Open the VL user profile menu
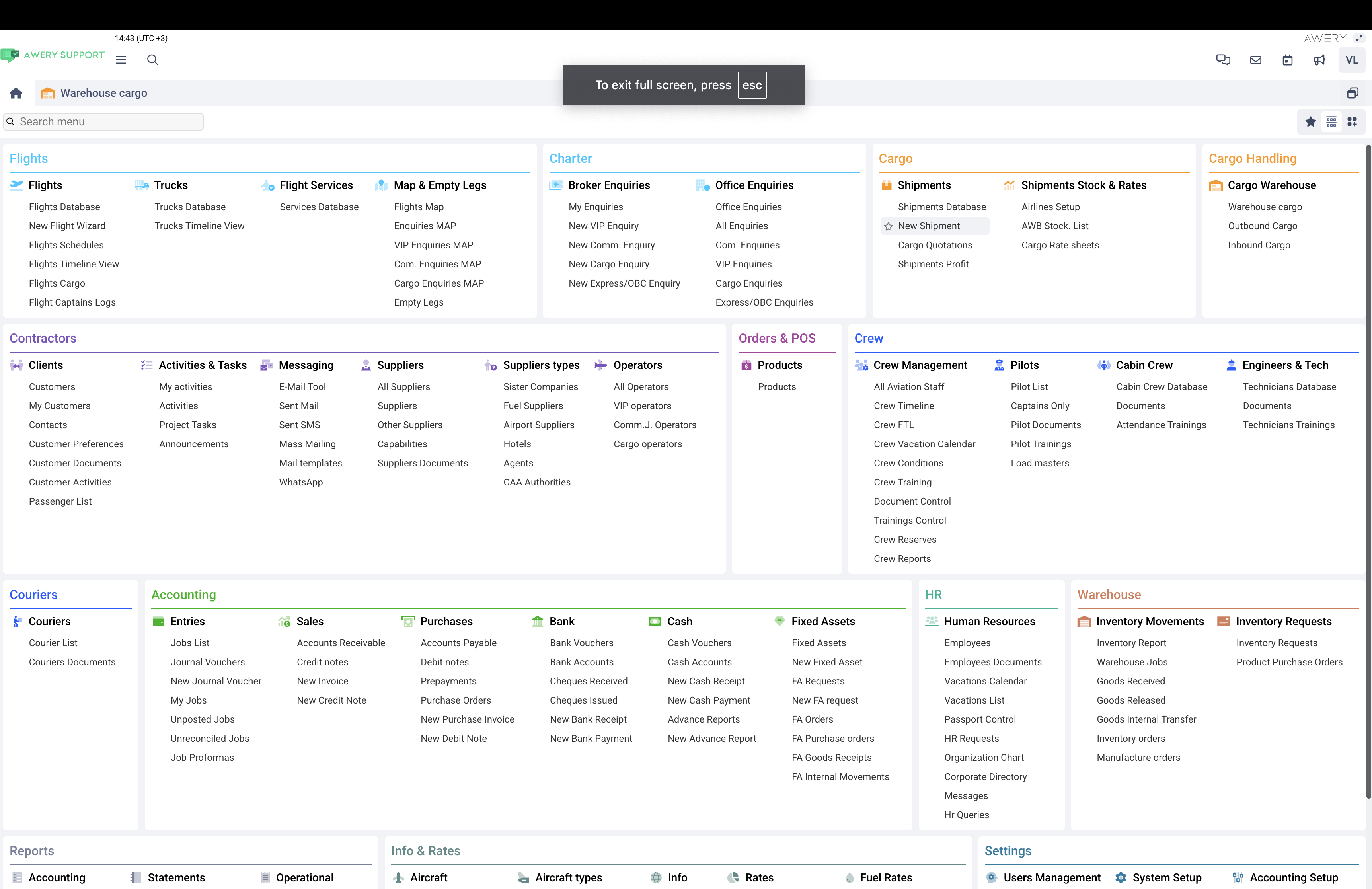This screenshot has height=889, width=1372. 1351,60
